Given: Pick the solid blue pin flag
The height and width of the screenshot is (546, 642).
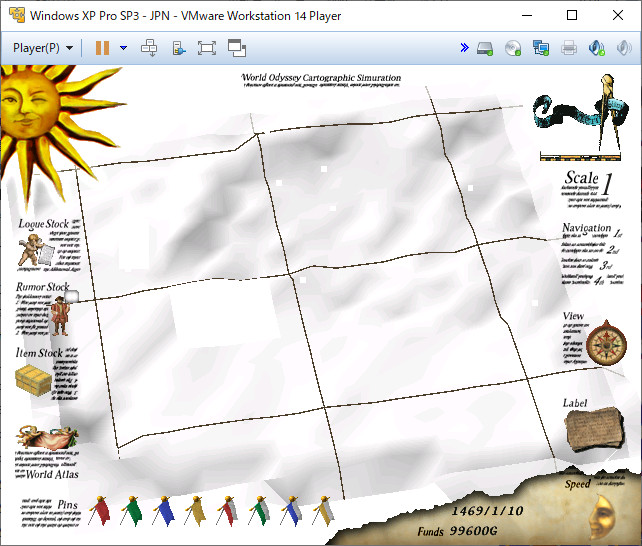Looking at the screenshot, I should point(164,511).
